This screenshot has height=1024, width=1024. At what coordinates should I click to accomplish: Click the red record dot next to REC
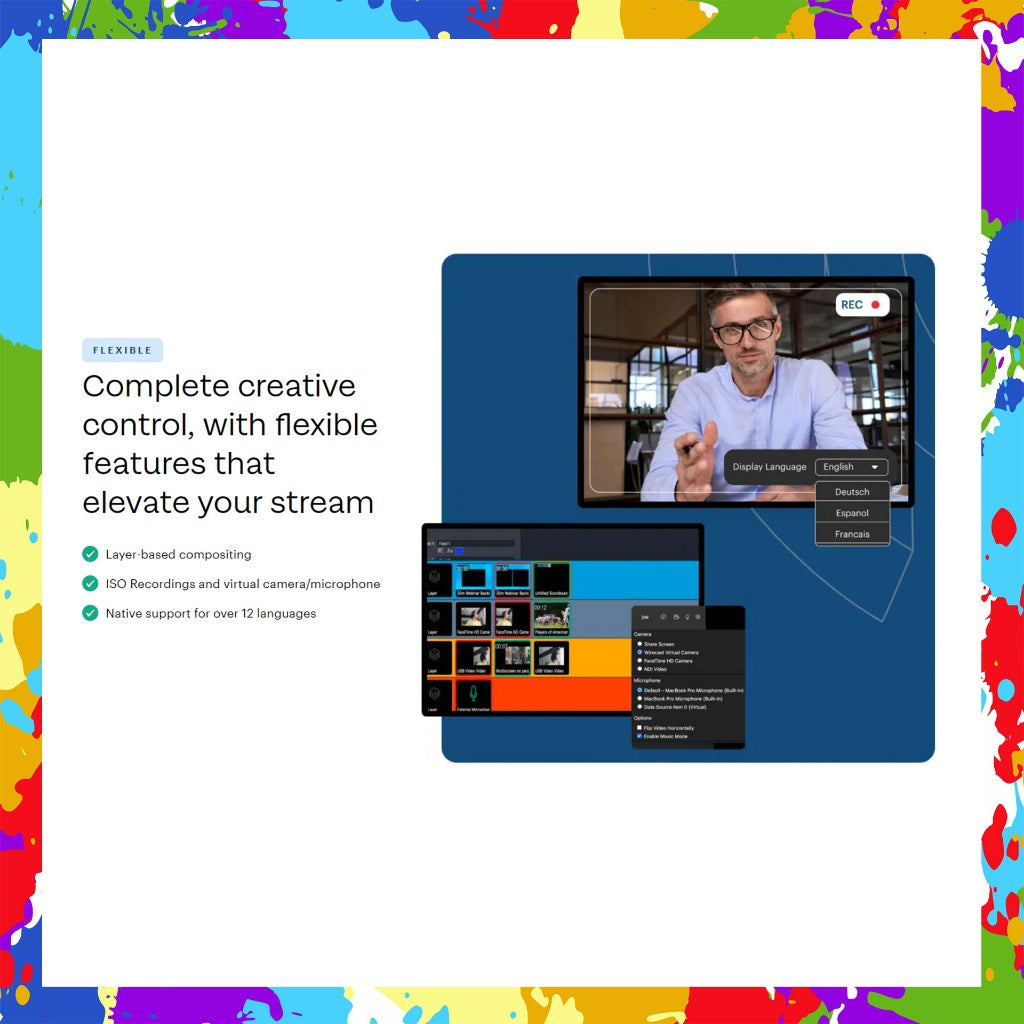[874, 304]
